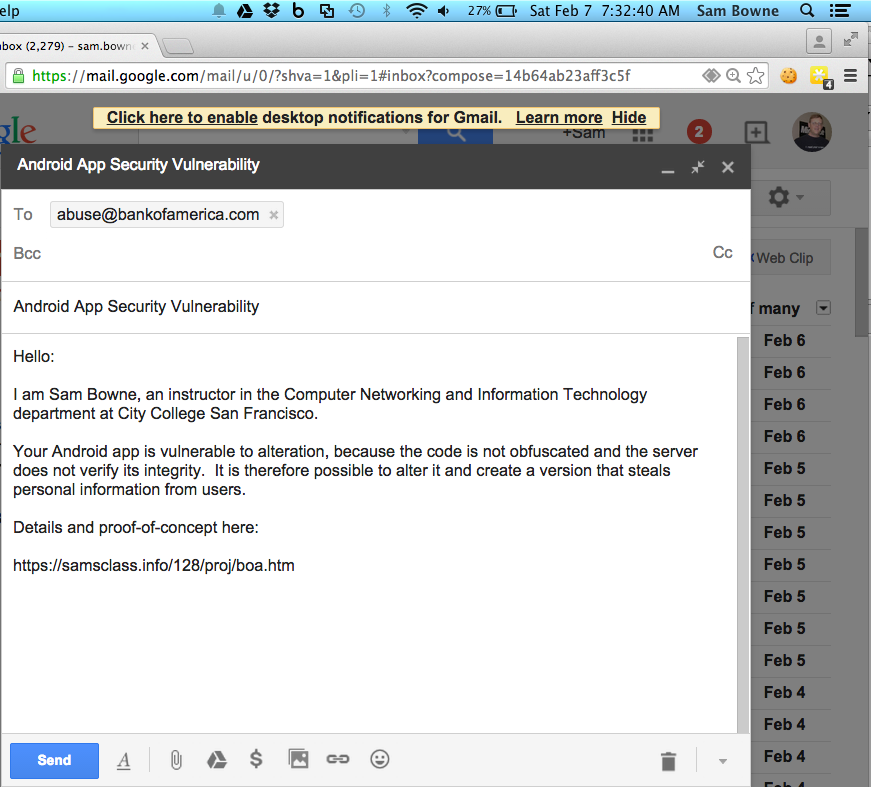The width and height of the screenshot is (871, 787).
Task: Close the Inbox browser tab
Action: point(145,46)
